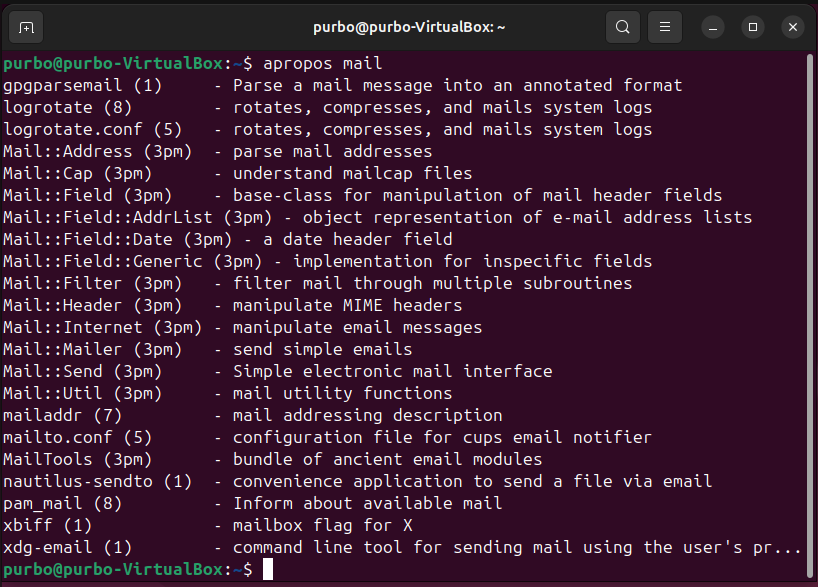
Task: Click the 'Mail::Internet (3pm)' entry
Action: (102, 327)
